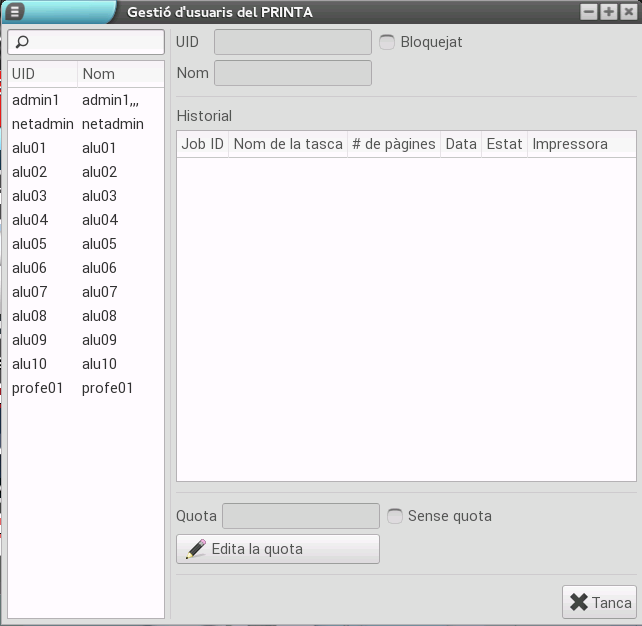Click the X icon on the Tanca button
642x626 pixels.
point(579,602)
